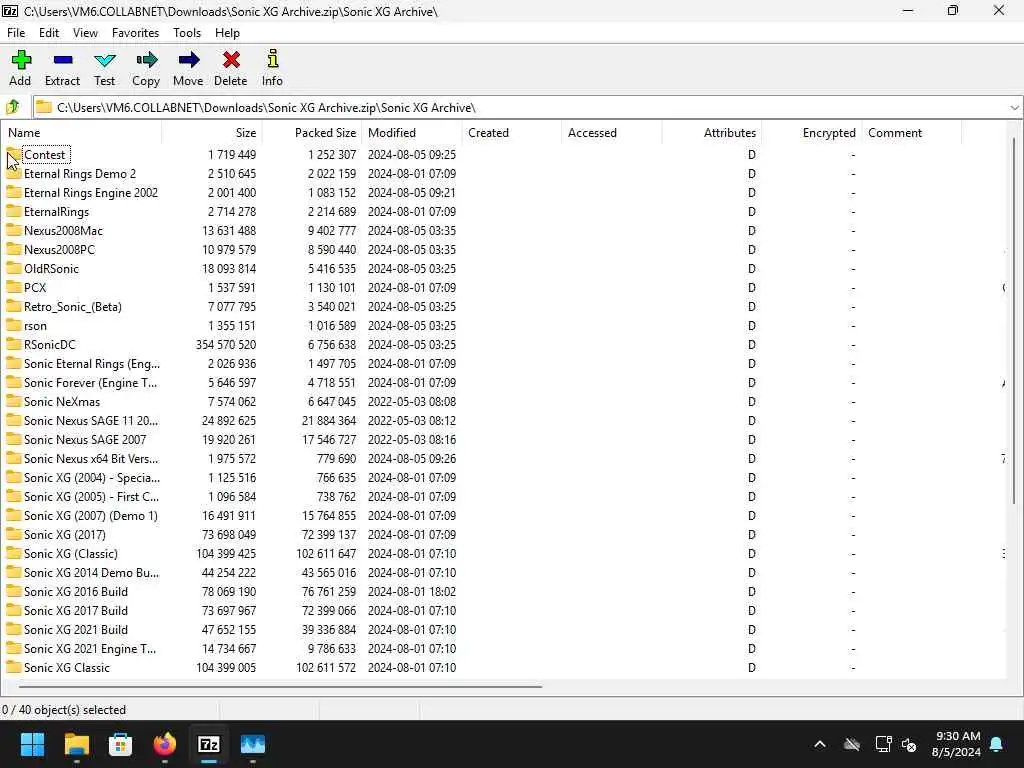Select the Sonic XG 2021 Build folder

pyautogui.click(x=76, y=630)
